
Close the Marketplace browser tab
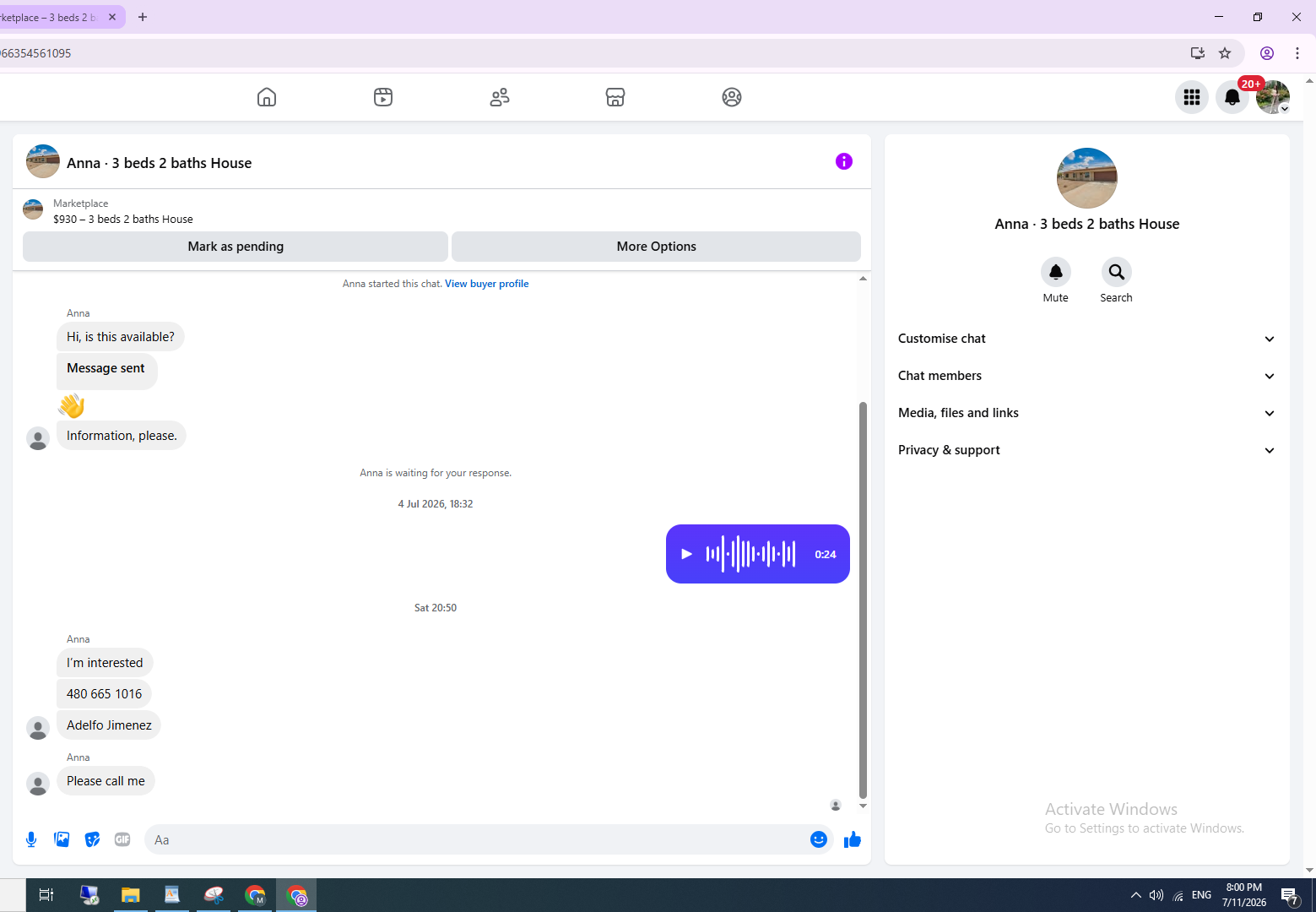(112, 17)
